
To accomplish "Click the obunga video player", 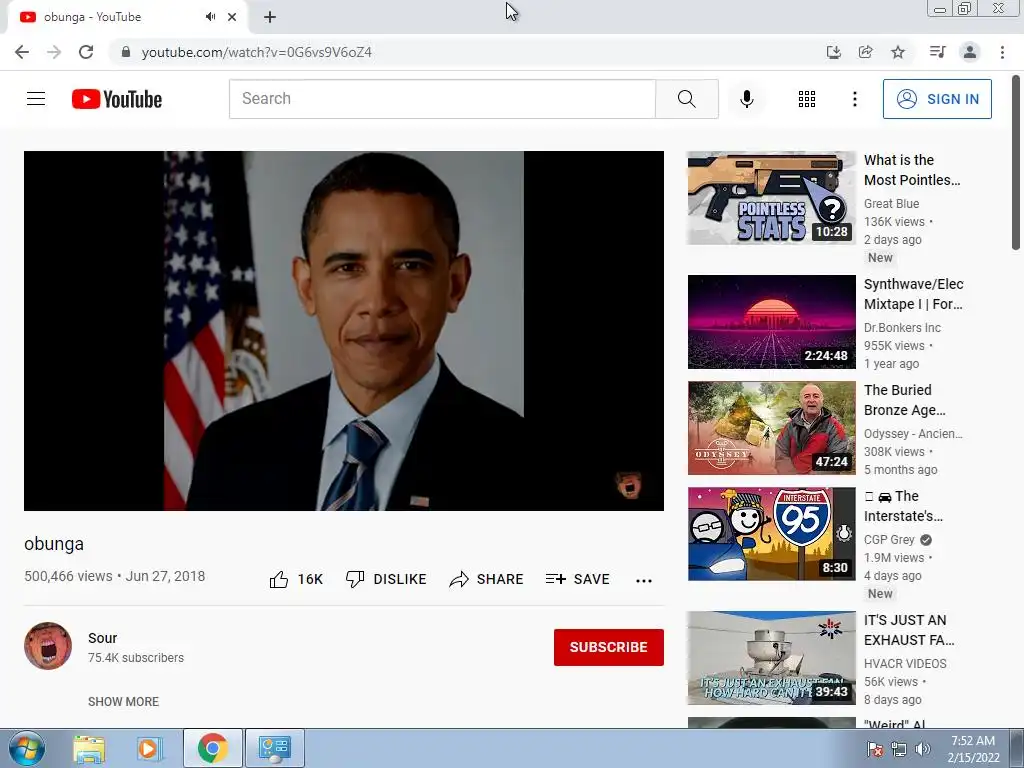I will coord(344,330).
